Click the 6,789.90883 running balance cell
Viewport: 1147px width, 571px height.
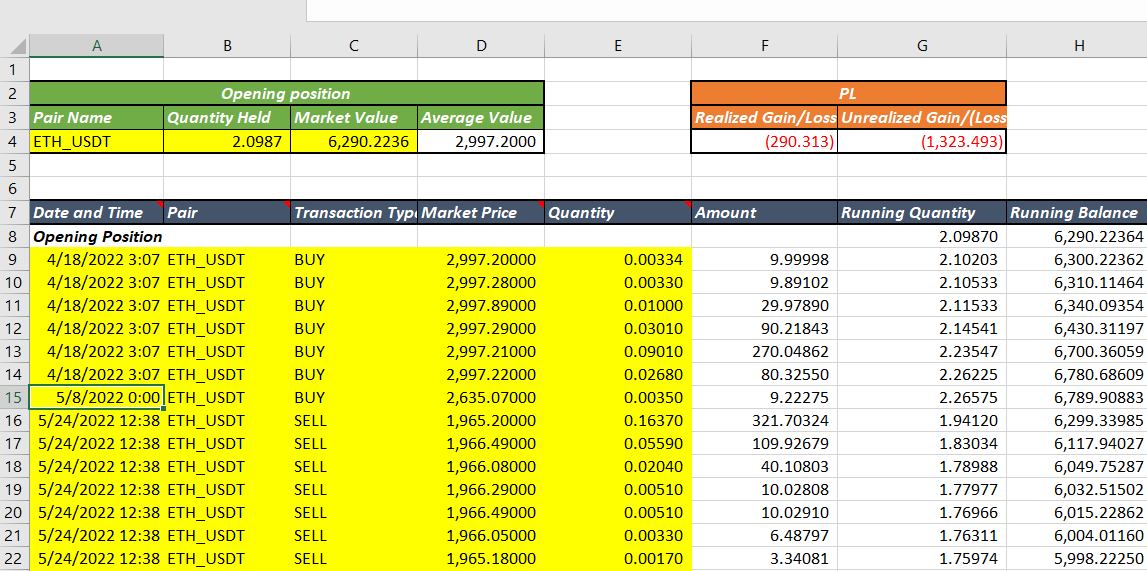1077,398
